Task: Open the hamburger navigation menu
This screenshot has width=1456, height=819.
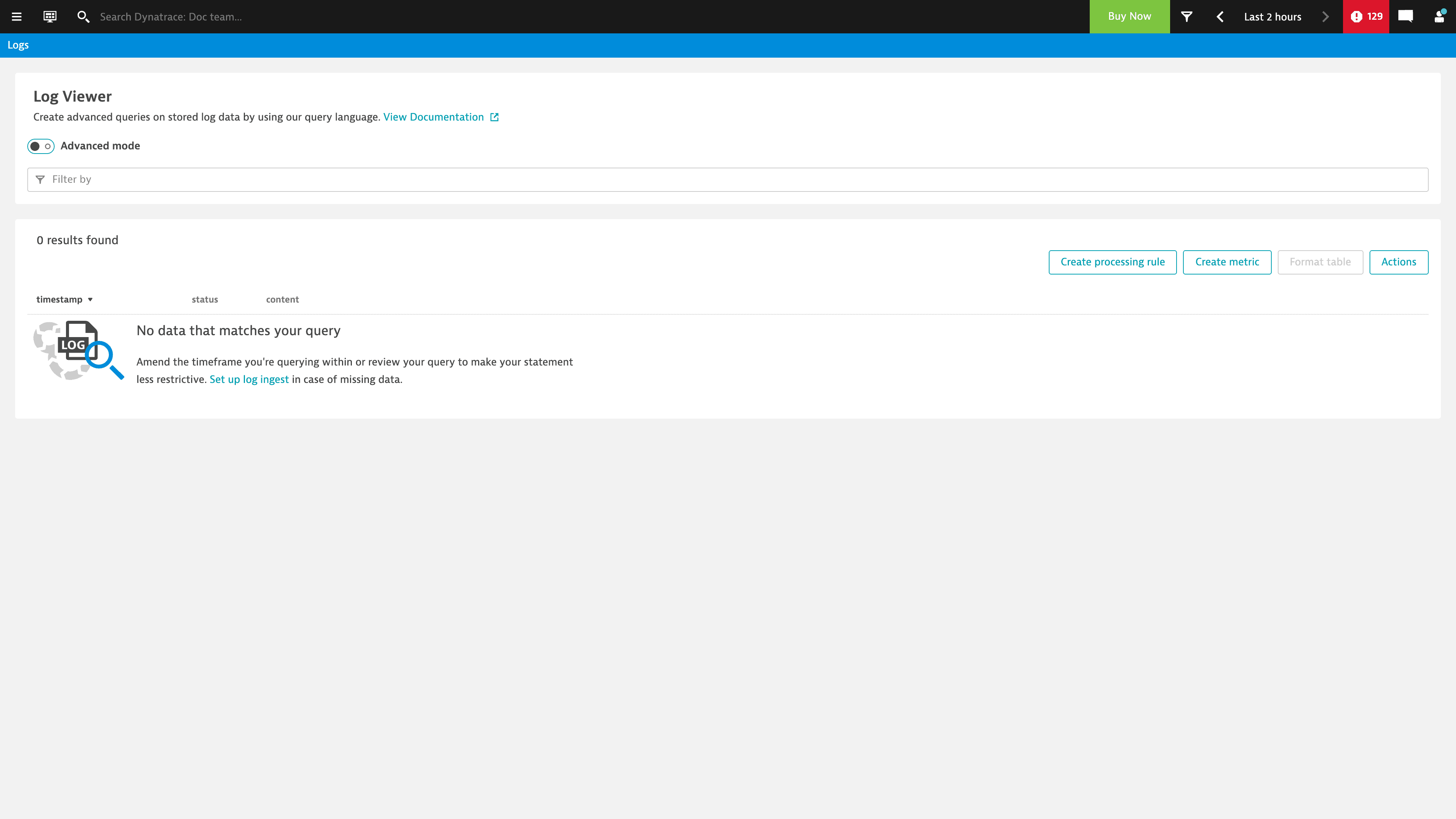Action: 16,16
